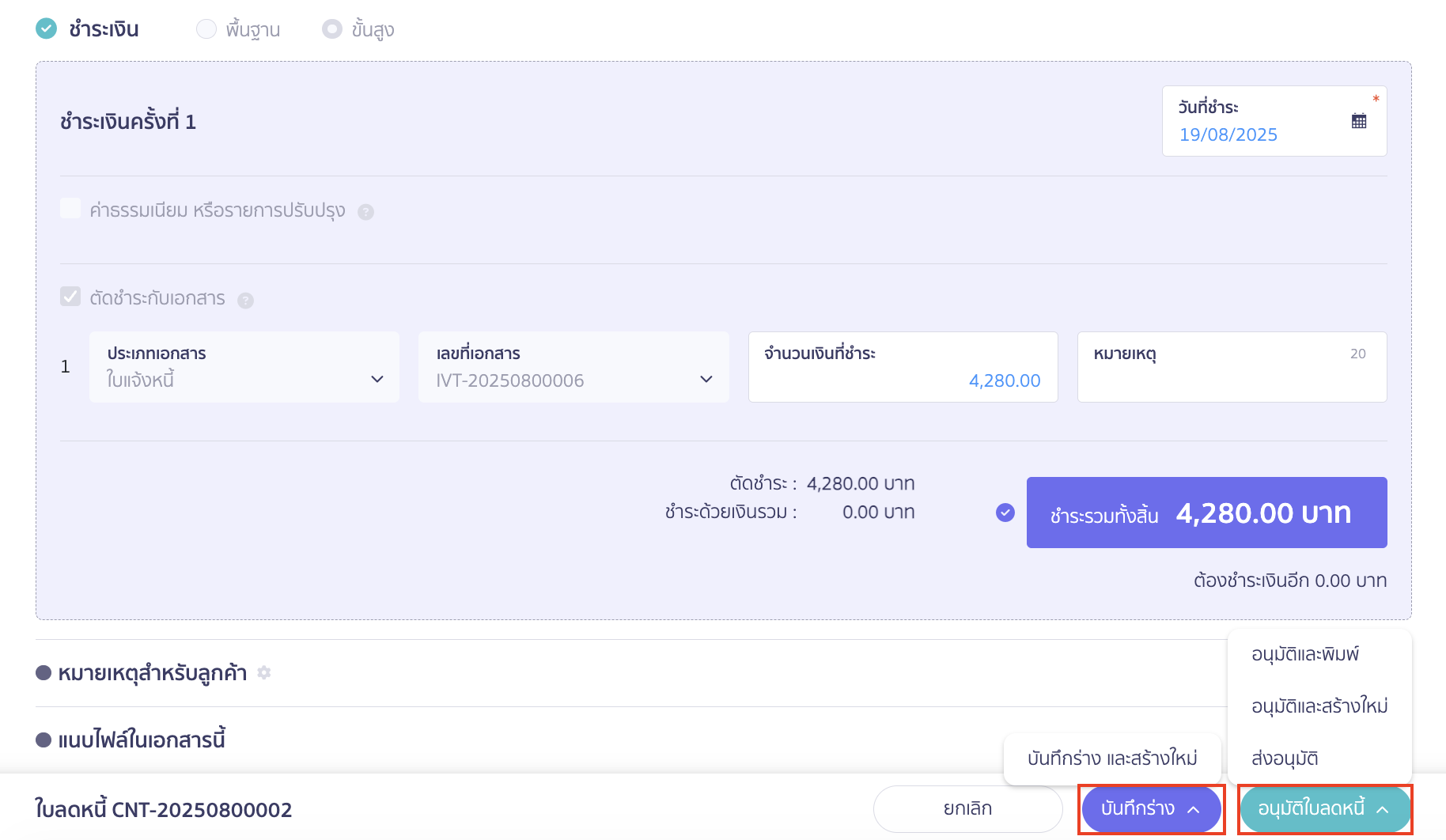Select ส่งอนุมัติ menu option
This screenshot has height=840, width=1446.
[x=1285, y=758]
